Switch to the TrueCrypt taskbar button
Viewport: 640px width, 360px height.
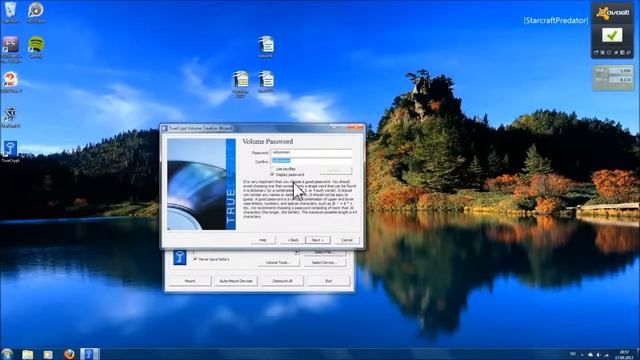pyautogui.click(x=89, y=354)
